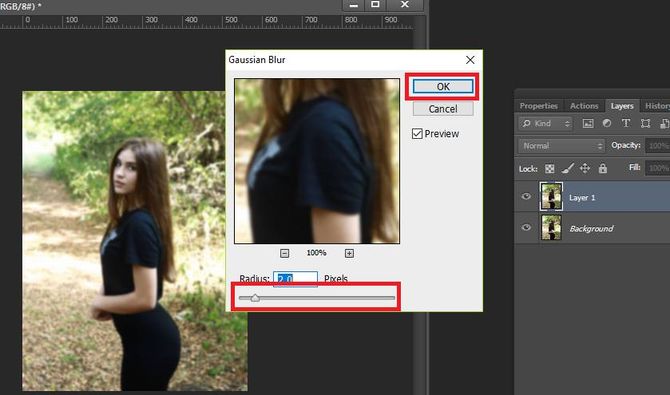Switch to the Properties tab
The height and width of the screenshot is (395, 670).
[x=538, y=106]
